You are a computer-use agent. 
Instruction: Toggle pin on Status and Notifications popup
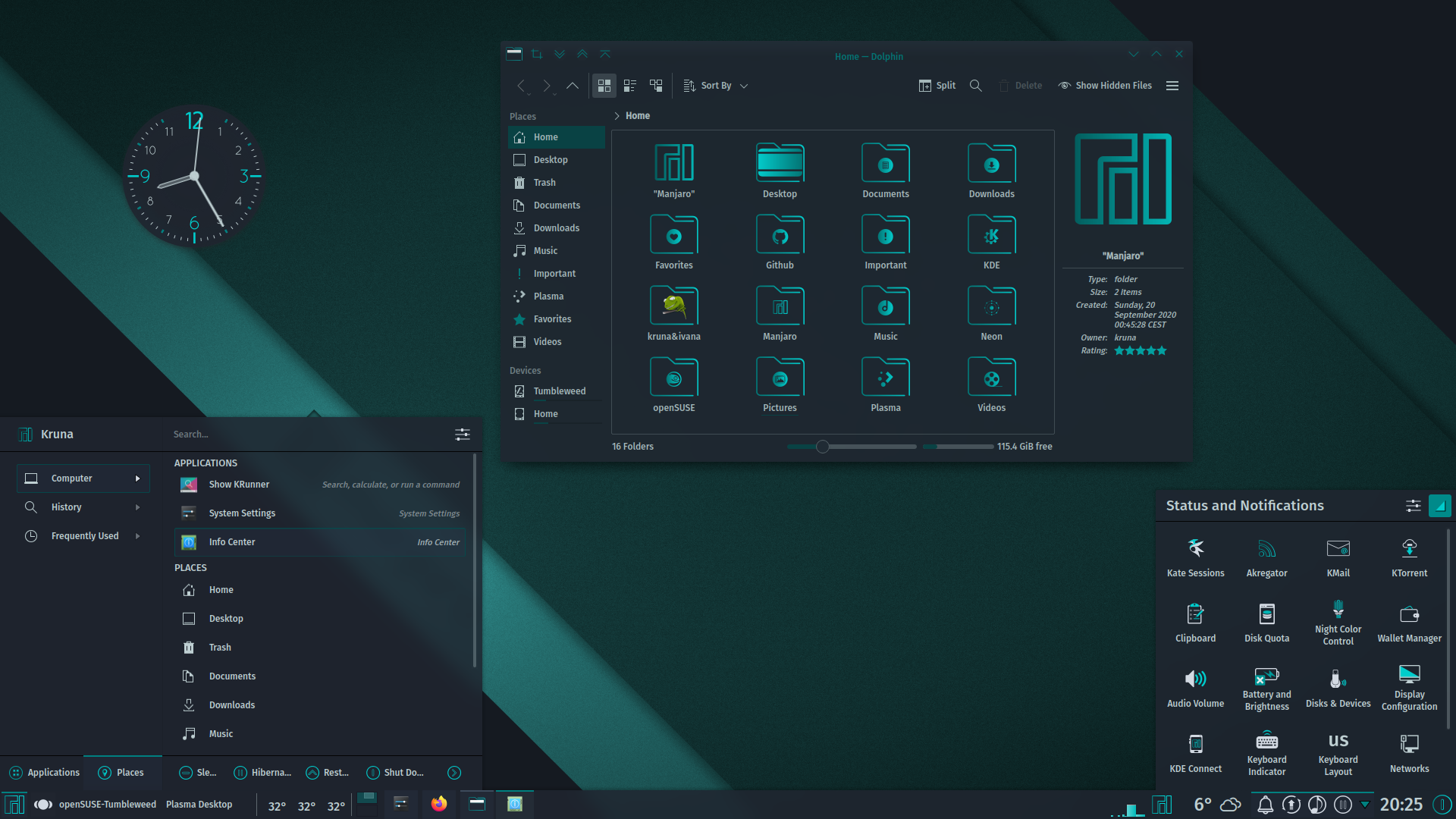coord(1439,506)
